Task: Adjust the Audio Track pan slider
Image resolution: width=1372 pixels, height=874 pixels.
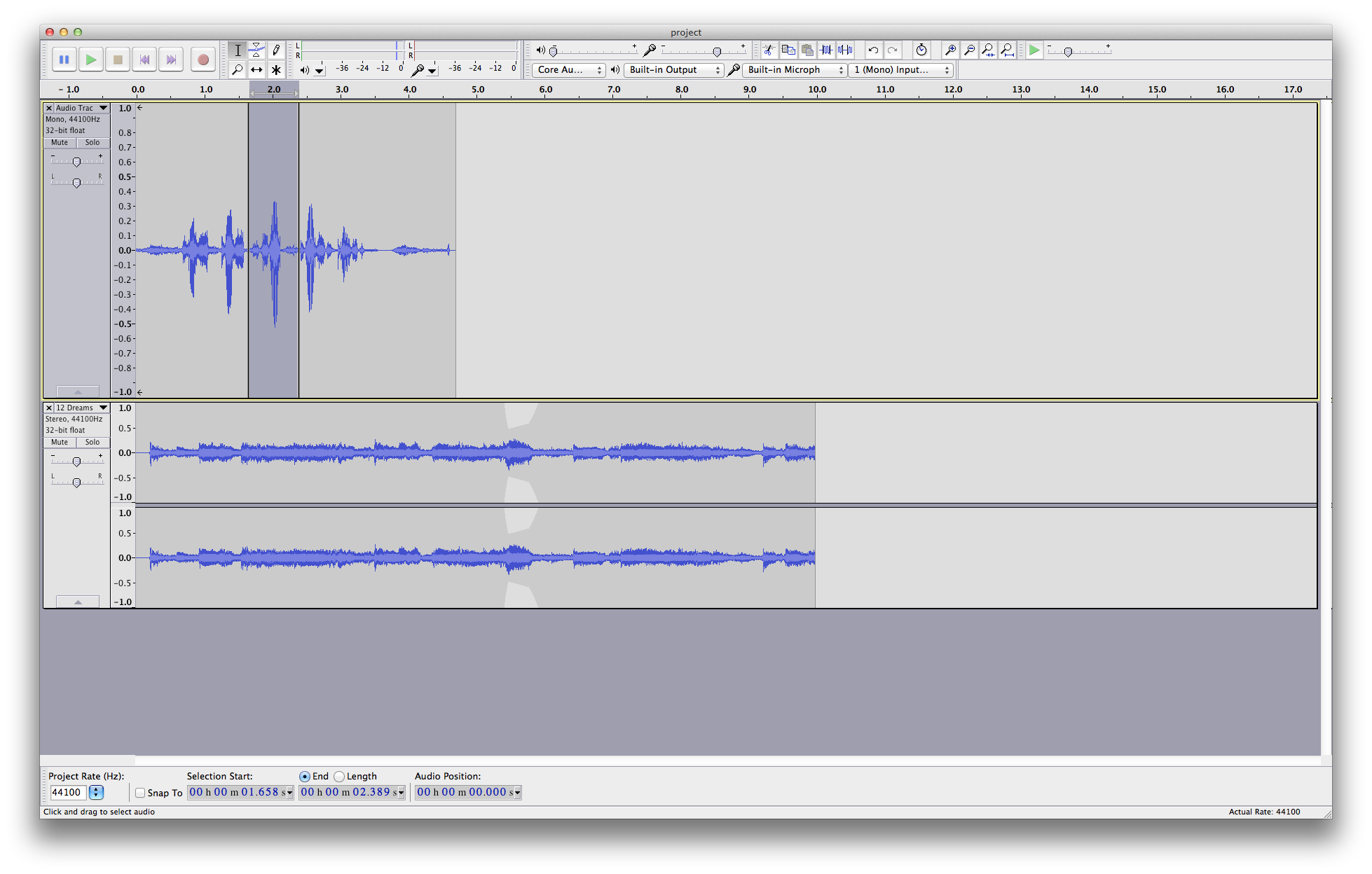Action: 77,182
